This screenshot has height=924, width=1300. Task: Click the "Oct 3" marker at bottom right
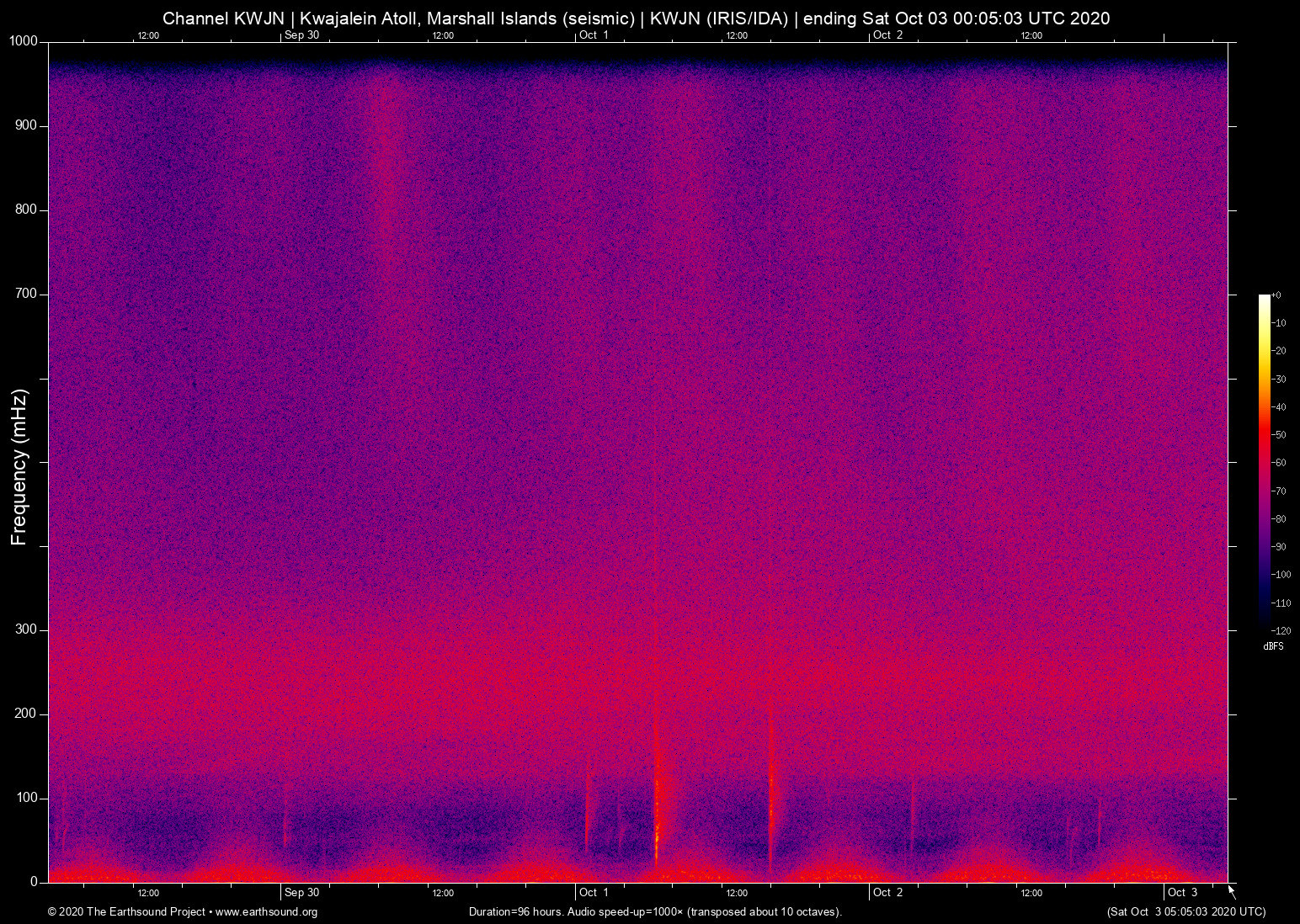(1182, 892)
